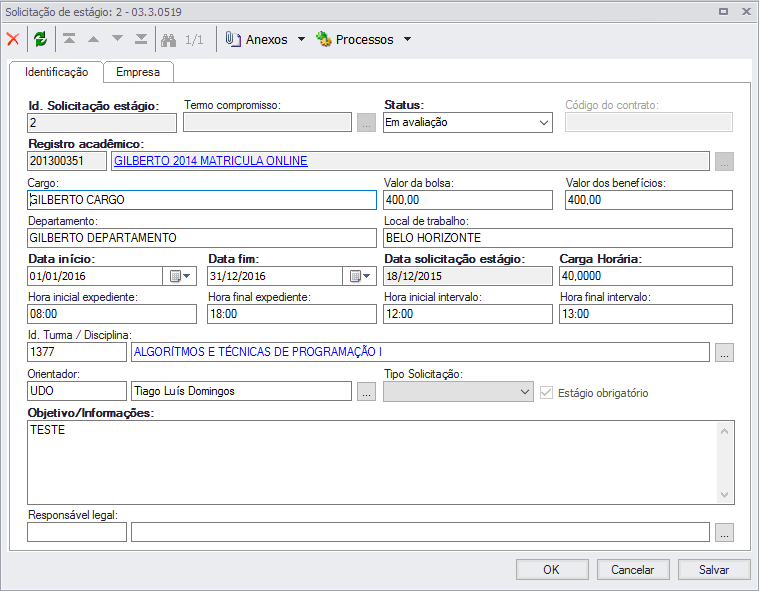This screenshot has width=759, height=591.
Task: Open Orientador lookup button
Action: [x=366, y=392]
